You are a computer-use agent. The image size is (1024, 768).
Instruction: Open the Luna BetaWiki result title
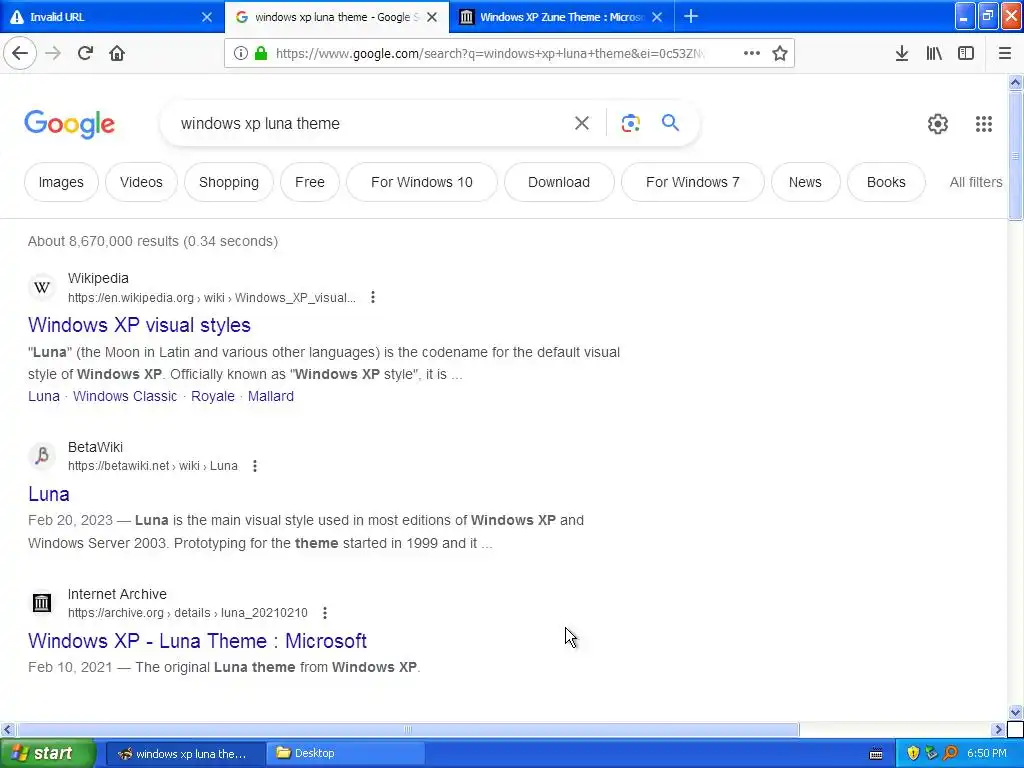pos(49,494)
